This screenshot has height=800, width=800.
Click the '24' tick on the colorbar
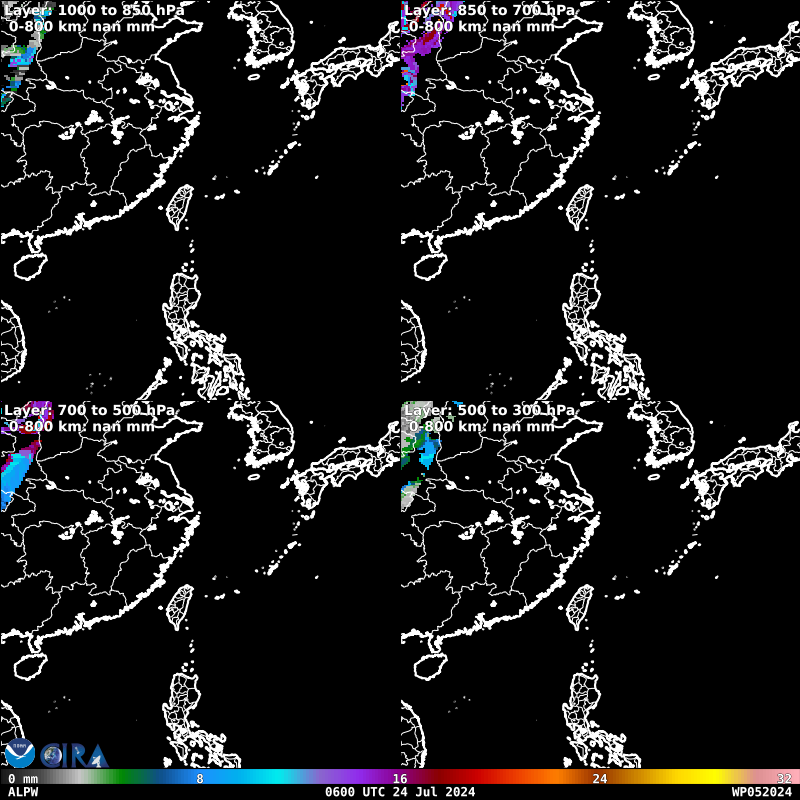tap(600, 779)
